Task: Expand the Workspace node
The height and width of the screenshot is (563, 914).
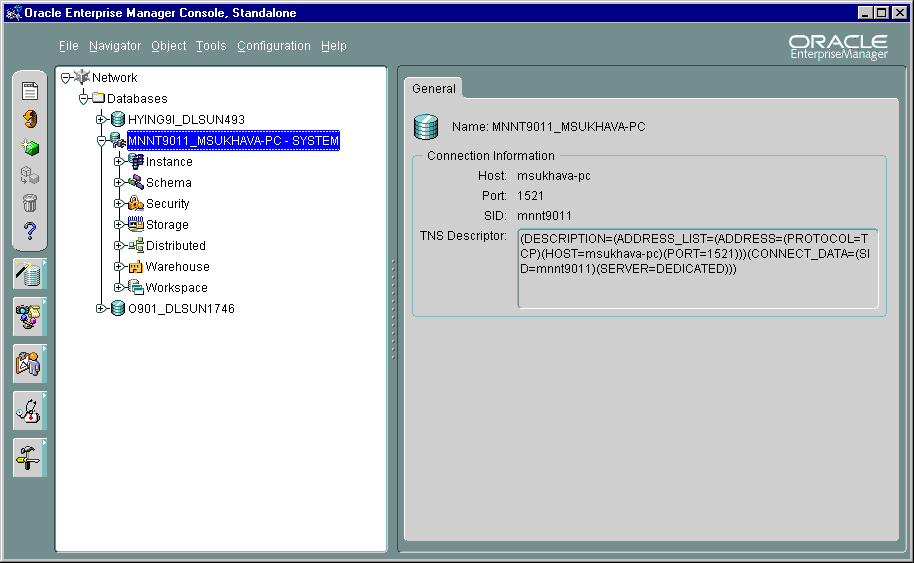Action: (118, 287)
